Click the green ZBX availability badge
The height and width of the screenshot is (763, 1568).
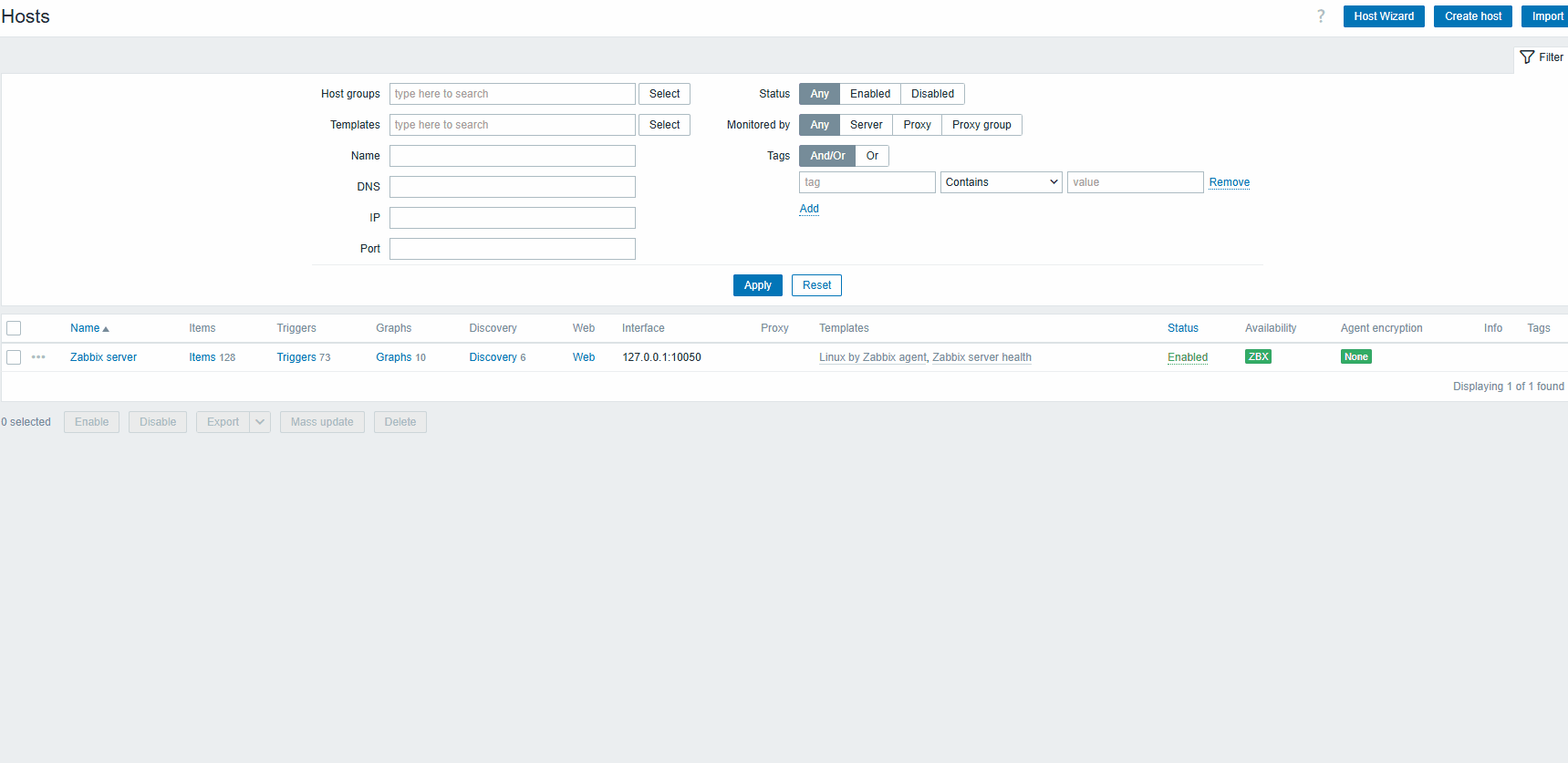click(1258, 357)
